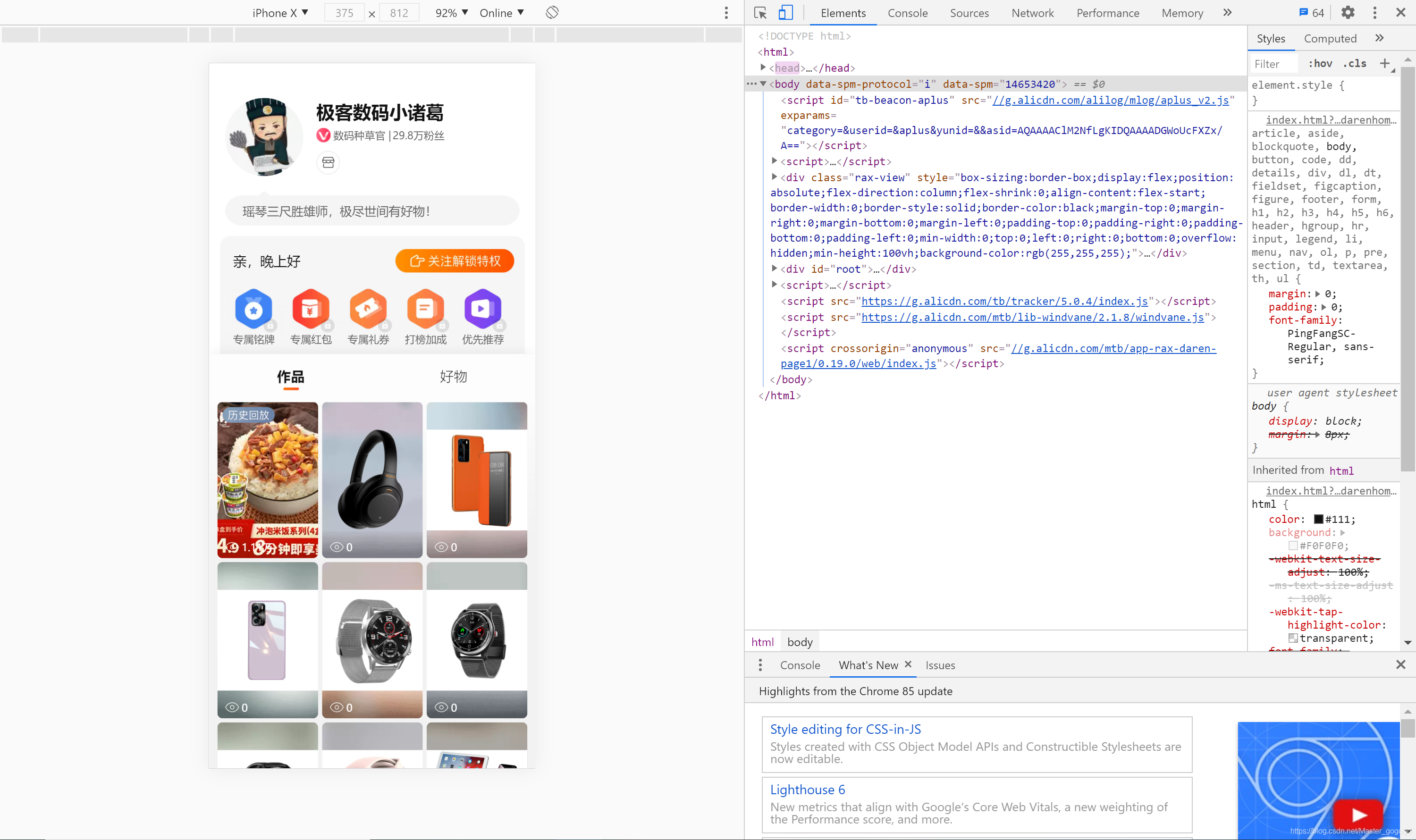Click the Styles Filter input
This screenshot has width=1416, height=840.
point(1274,63)
